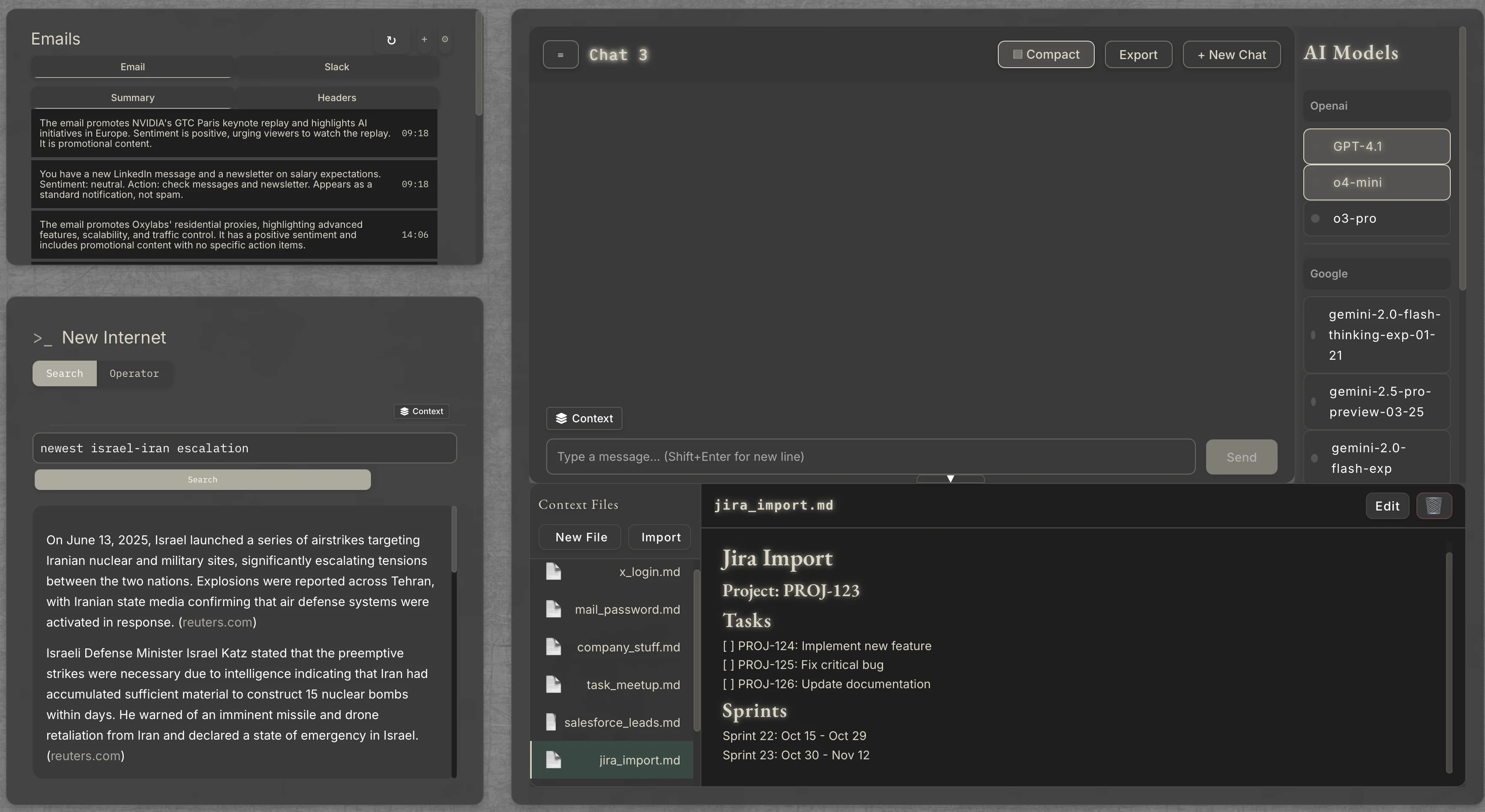The width and height of the screenshot is (1485, 812).
Task: Toggle the GPT-4.1 model selection
Action: tap(1376, 146)
